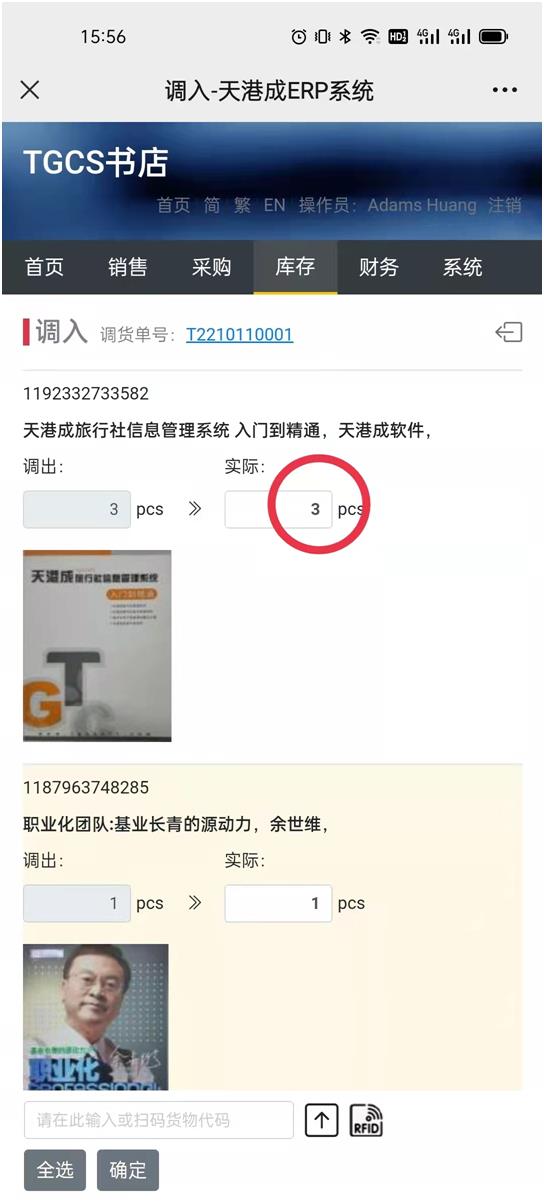Image resolution: width=544 pixels, height=1204 pixels.
Task: Open transfer order link T2210110001
Action: pyautogui.click(x=240, y=334)
